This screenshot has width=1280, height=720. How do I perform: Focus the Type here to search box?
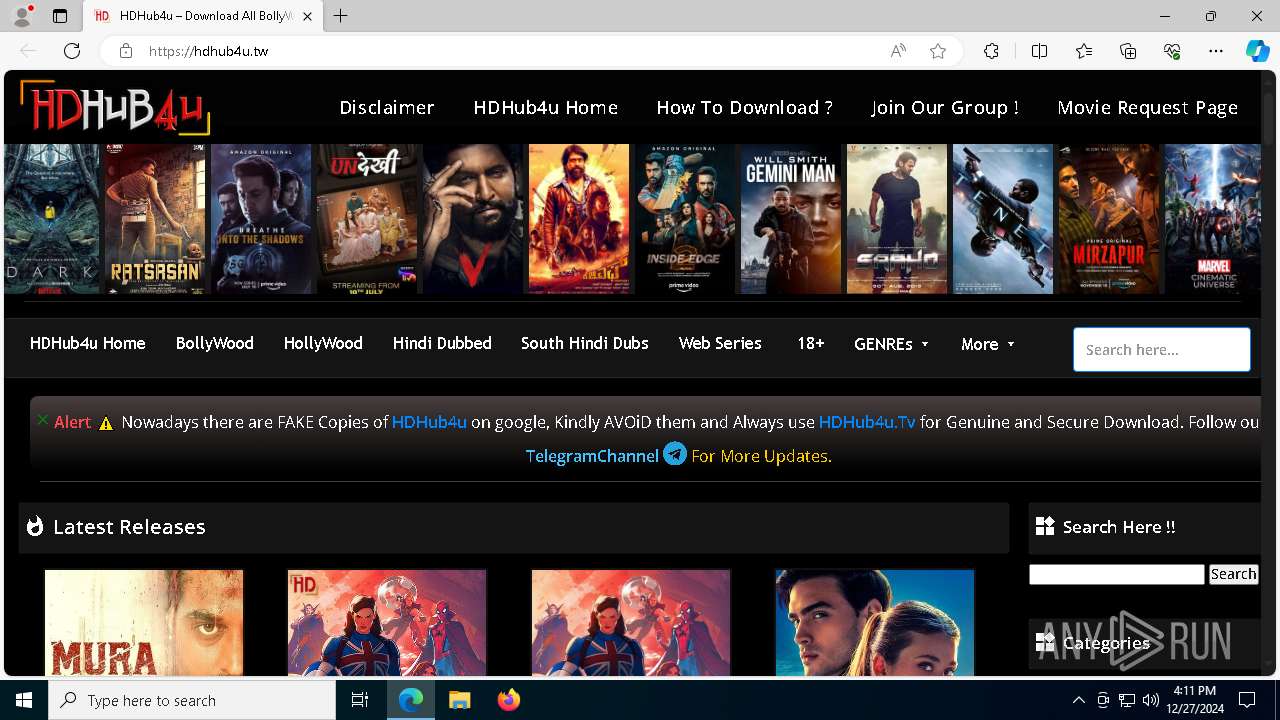pyautogui.click(x=192, y=700)
